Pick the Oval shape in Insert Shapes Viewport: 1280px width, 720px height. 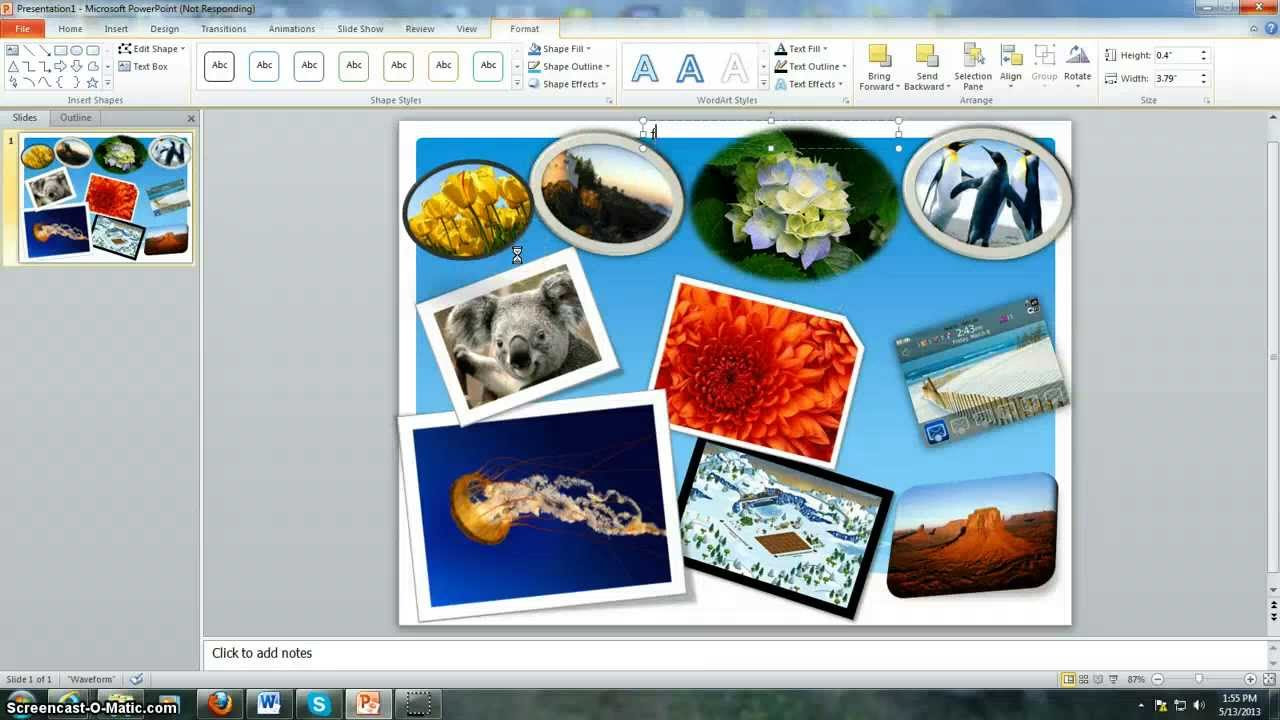[x=76, y=50]
